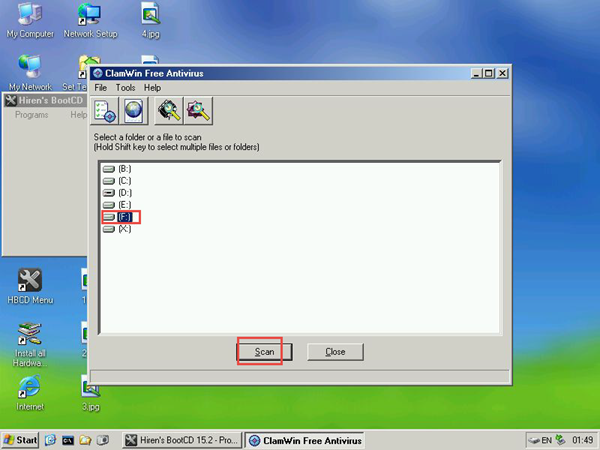Image resolution: width=600 pixels, height=450 pixels.
Task: Click the globe Update Virus Database icon
Action: (134, 111)
